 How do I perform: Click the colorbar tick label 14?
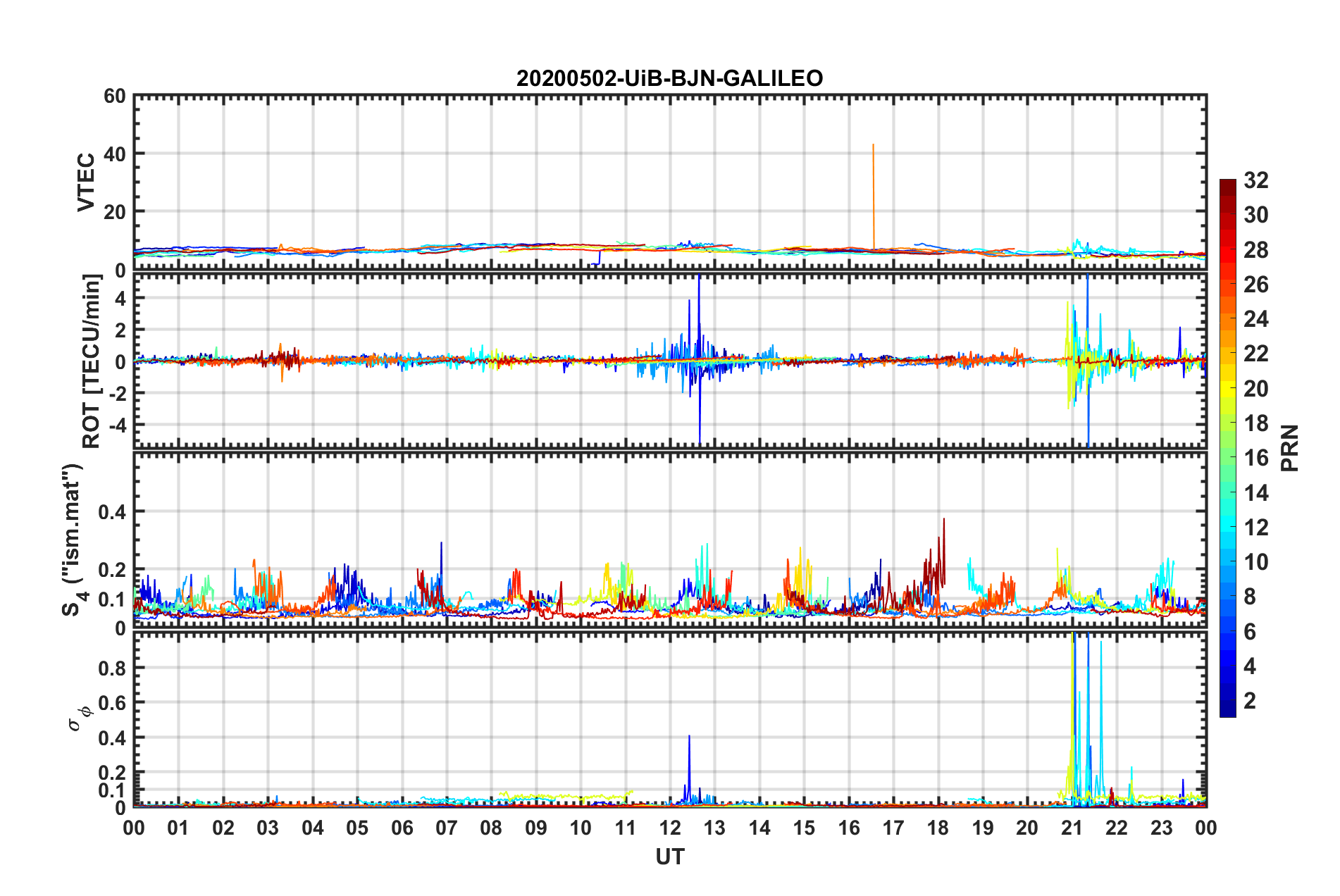pyautogui.click(x=1256, y=493)
